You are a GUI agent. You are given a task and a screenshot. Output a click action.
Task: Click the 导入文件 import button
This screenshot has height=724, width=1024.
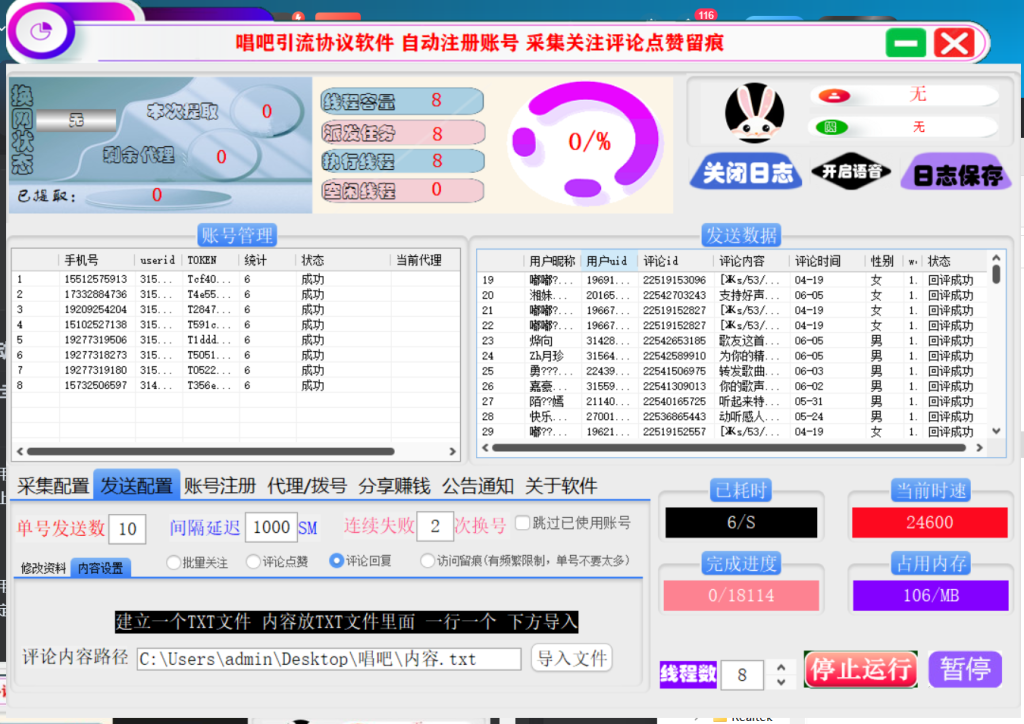(571, 658)
